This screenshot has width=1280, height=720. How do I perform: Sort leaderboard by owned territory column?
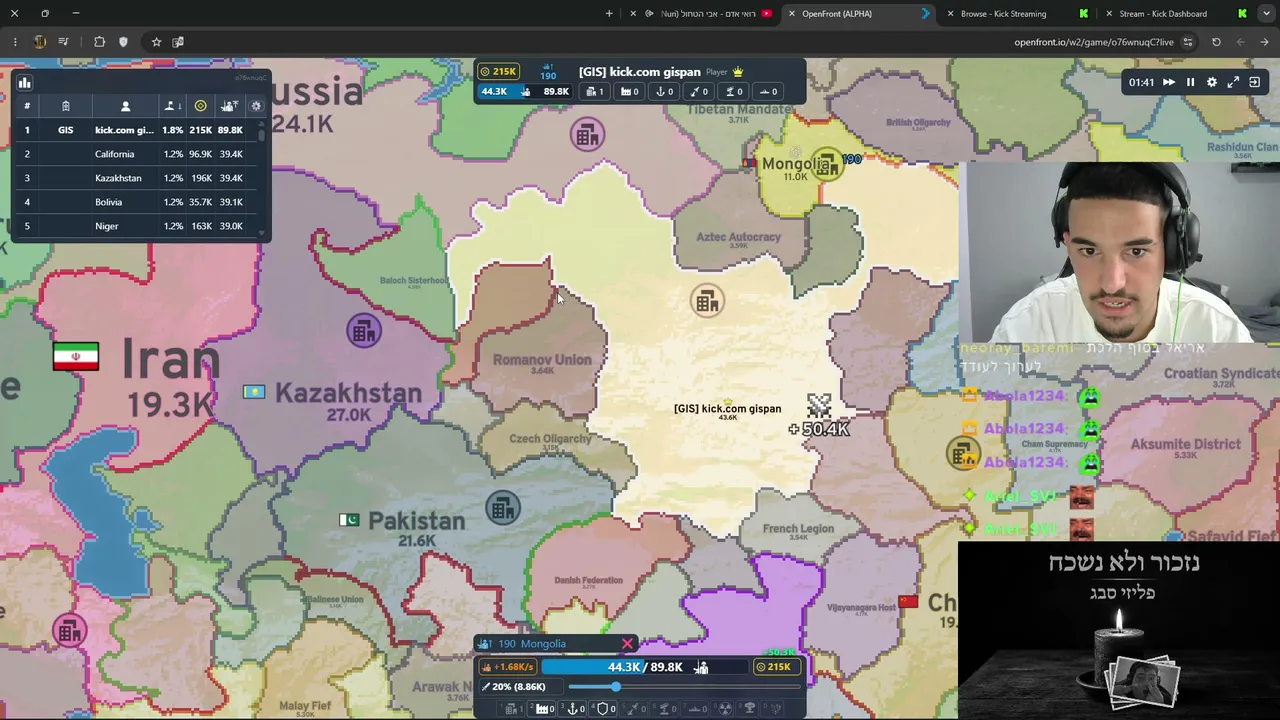pos(172,106)
